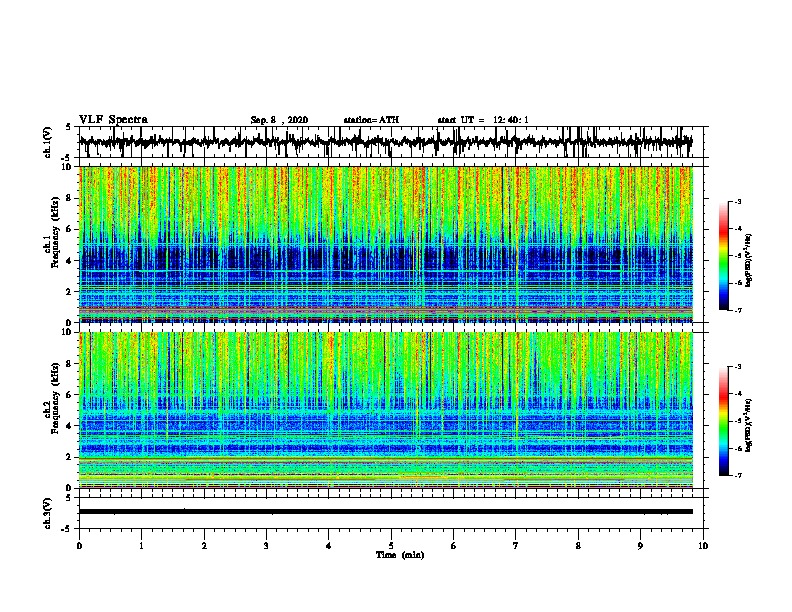The height and width of the screenshot is (612, 792).
Task: Click the ch.2 "Frequency (kHz)" axis label
Action: [55, 398]
